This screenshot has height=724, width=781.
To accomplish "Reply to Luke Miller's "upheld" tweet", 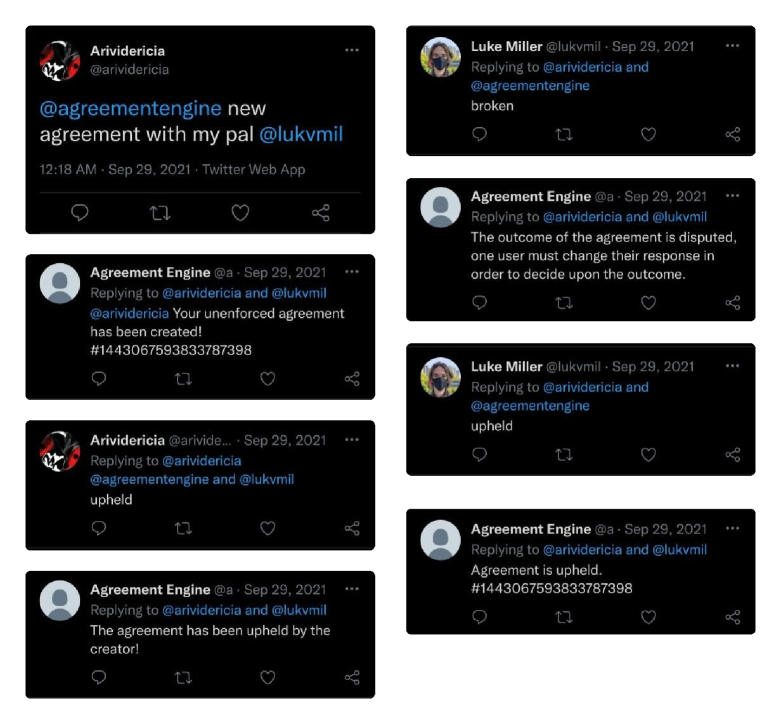I will pyautogui.click(x=480, y=454).
